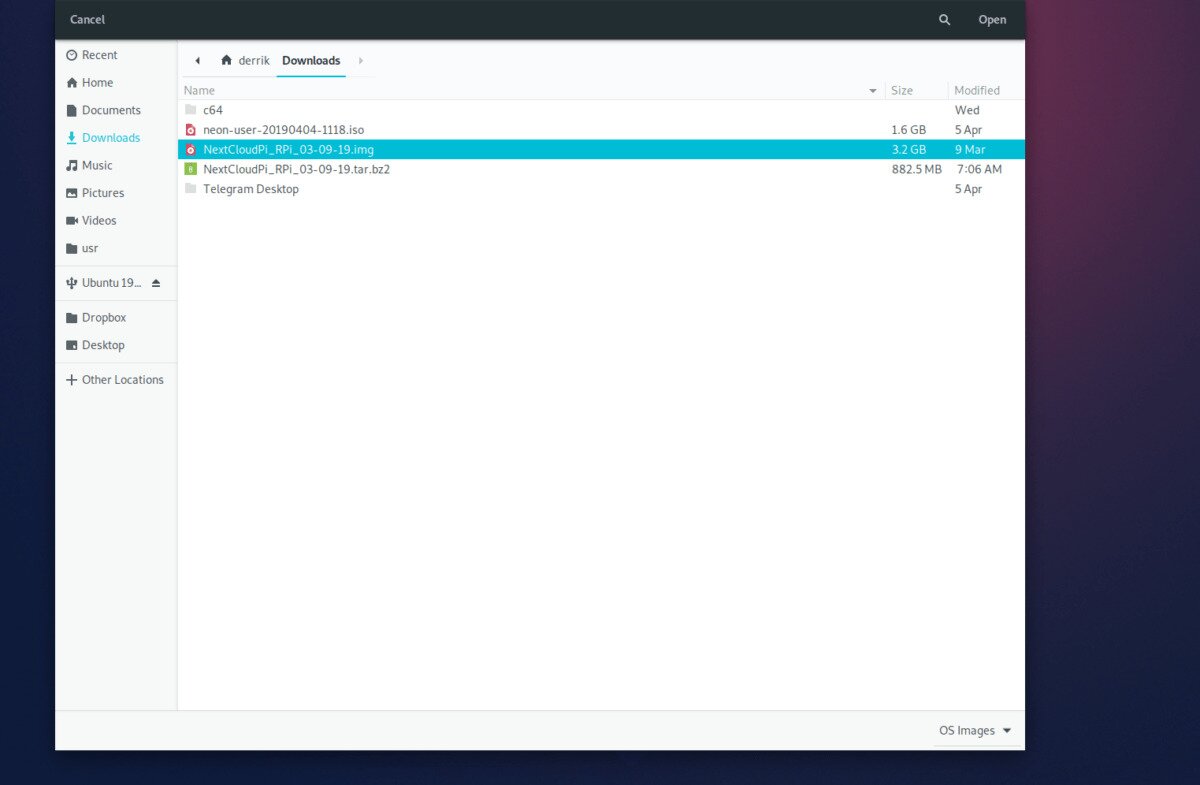Click the Open button
This screenshot has width=1200, height=785.
pos(992,19)
